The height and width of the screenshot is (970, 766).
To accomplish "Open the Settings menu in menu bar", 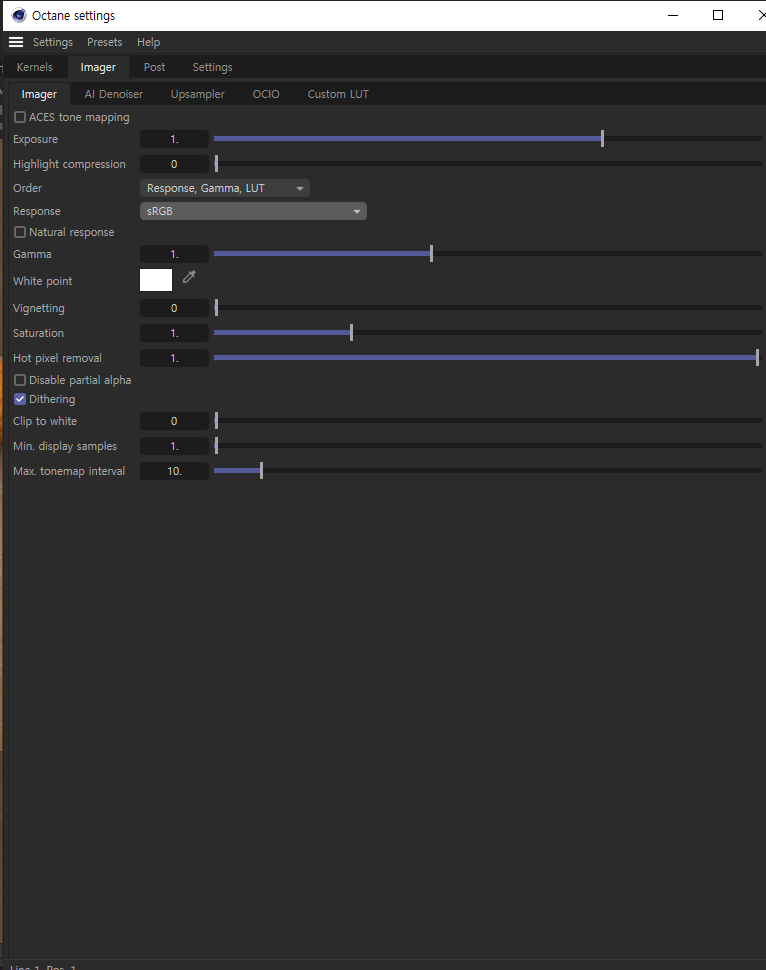I will 53,42.
